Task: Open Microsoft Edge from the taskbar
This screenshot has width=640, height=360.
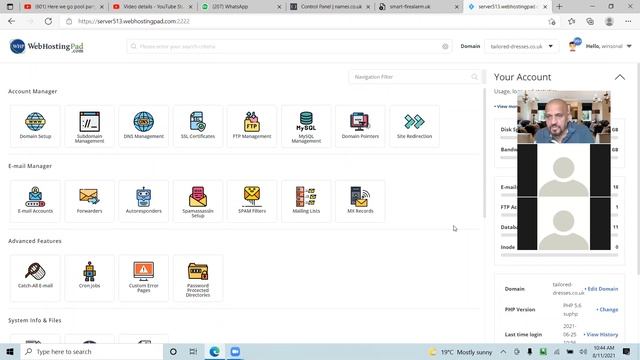Action: point(214,351)
